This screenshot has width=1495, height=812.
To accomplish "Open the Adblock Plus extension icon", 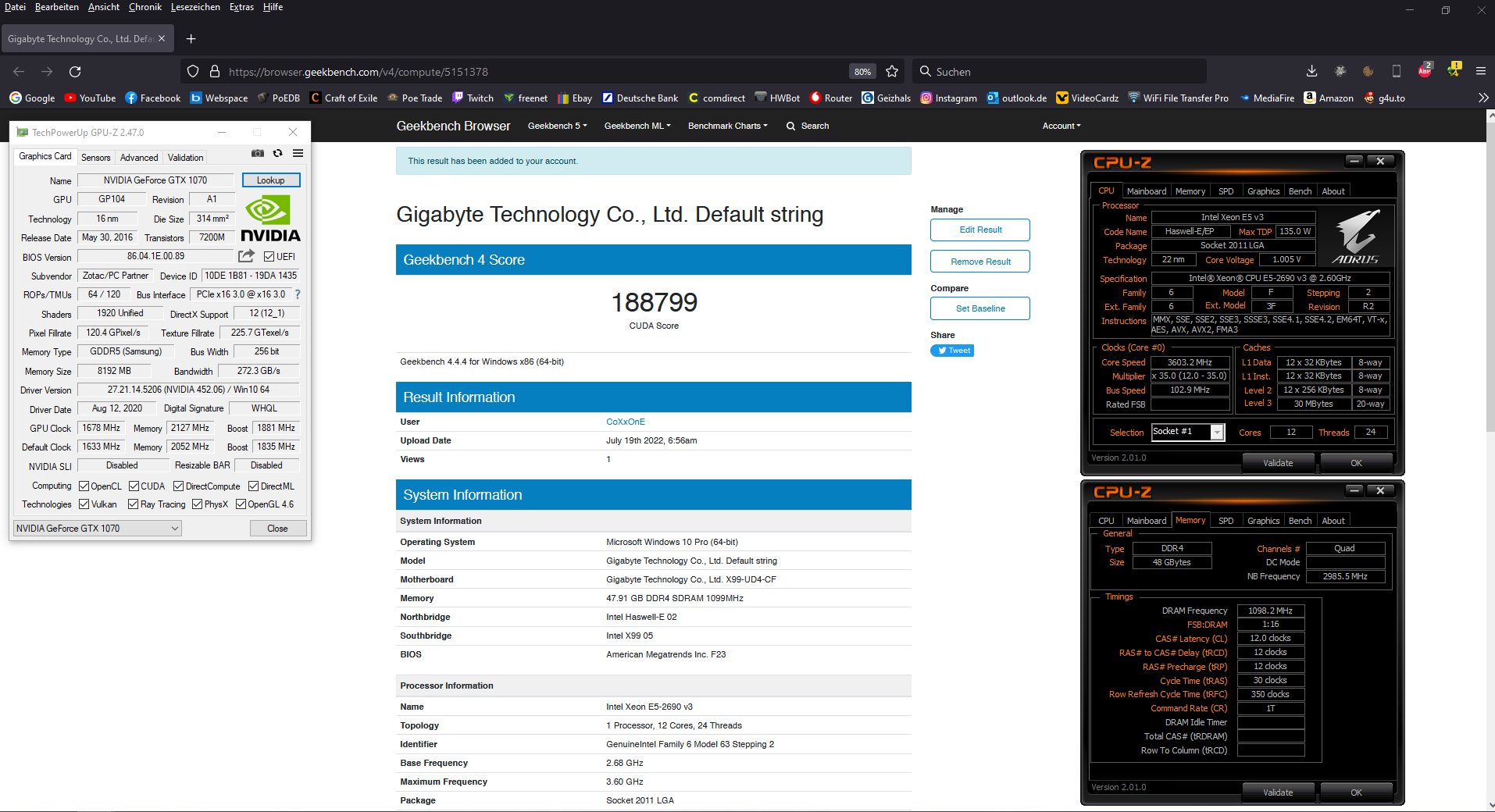I will point(1425,70).
